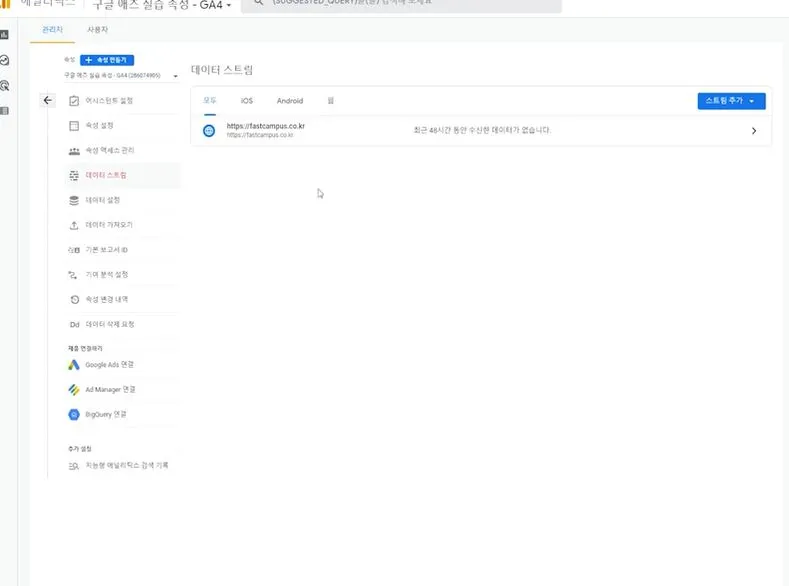The height and width of the screenshot is (586, 789).
Task: Click the magnifier icon in the top search bar
Action: (x=258, y=2)
